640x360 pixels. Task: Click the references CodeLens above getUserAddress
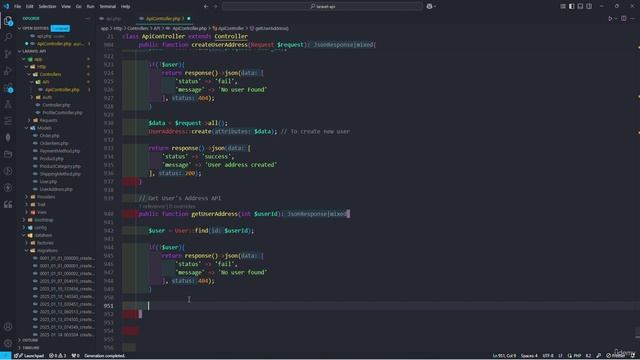point(167,207)
